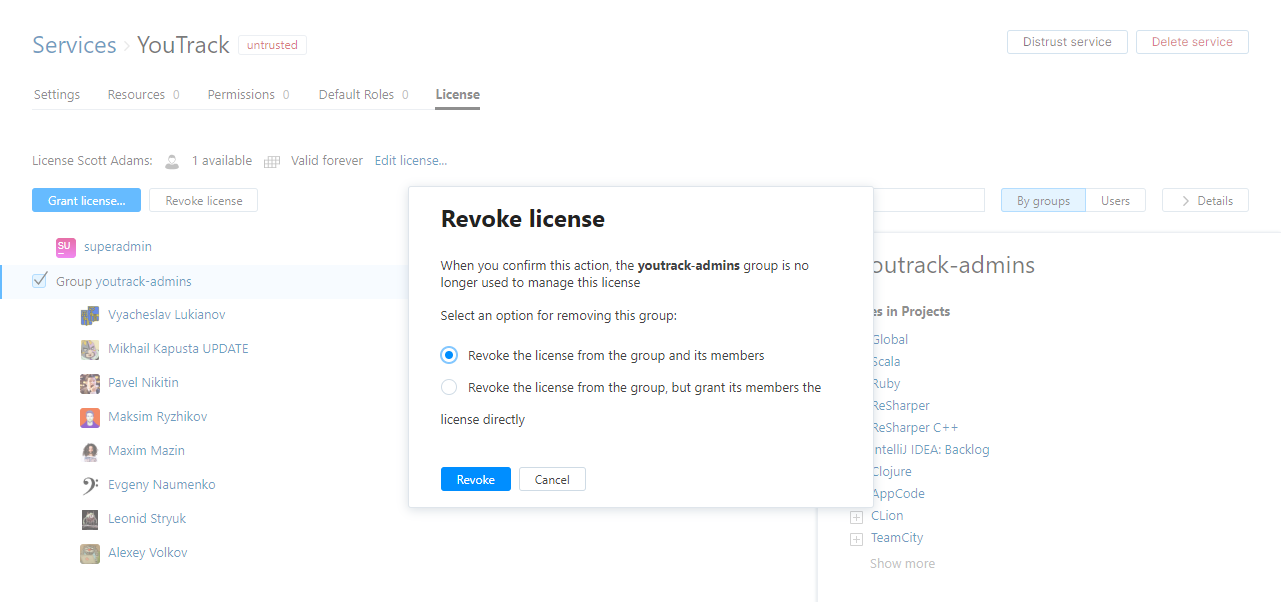1281x602 pixels.
Task: Confirm with the blue Revoke button
Action: tap(475, 479)
